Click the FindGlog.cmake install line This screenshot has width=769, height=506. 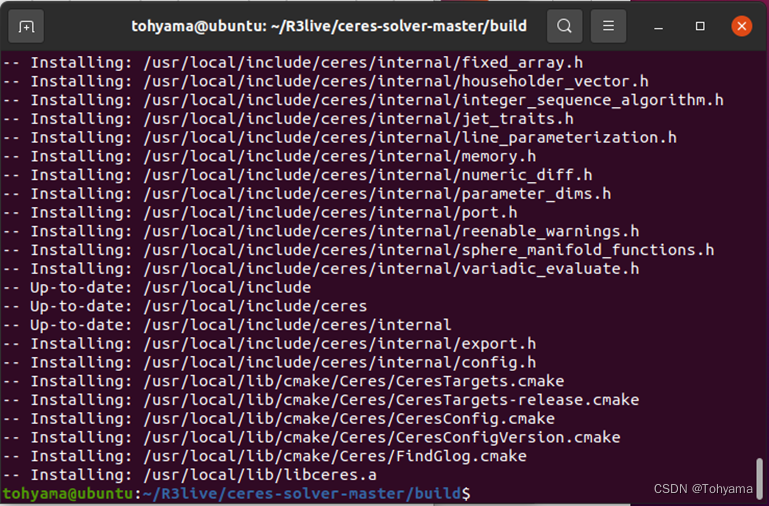[265, 456]
